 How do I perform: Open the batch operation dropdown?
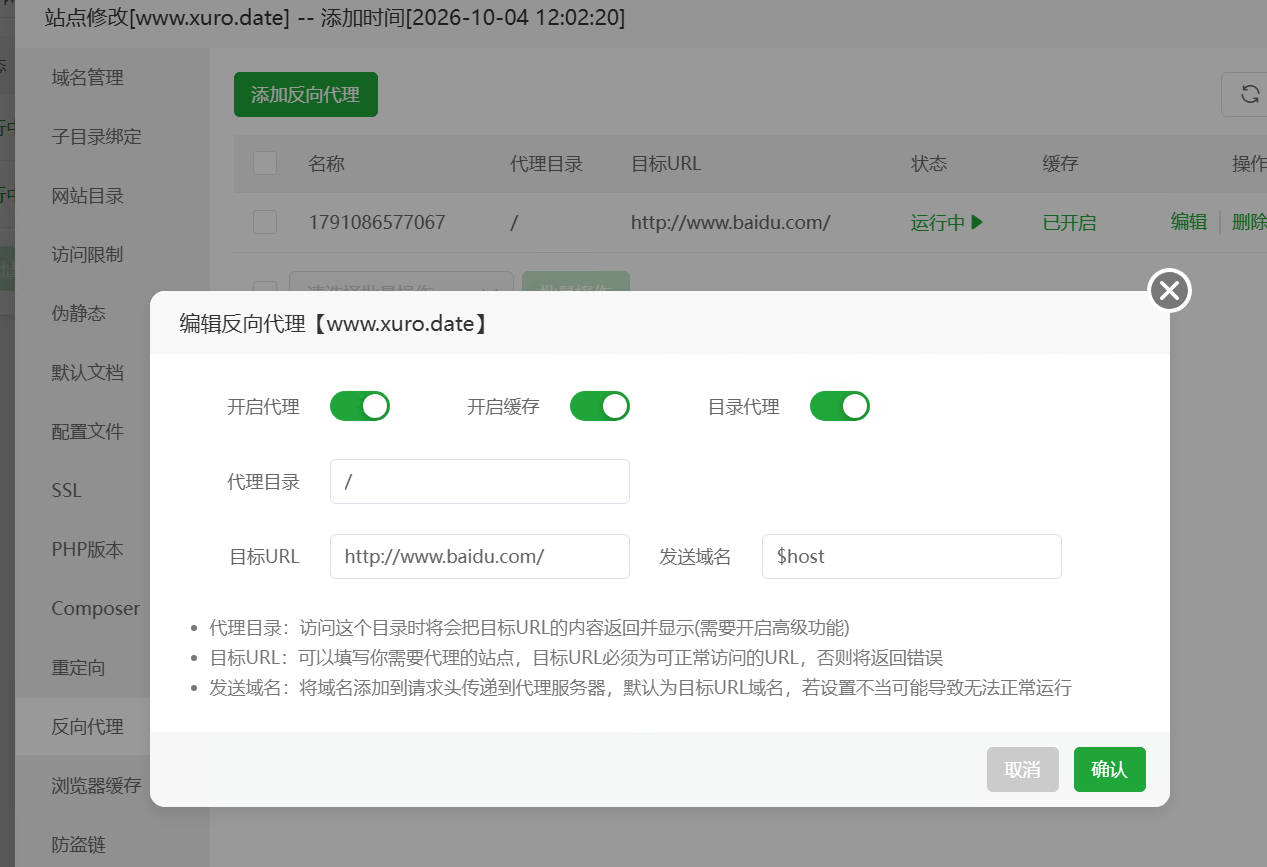(401, 287)
